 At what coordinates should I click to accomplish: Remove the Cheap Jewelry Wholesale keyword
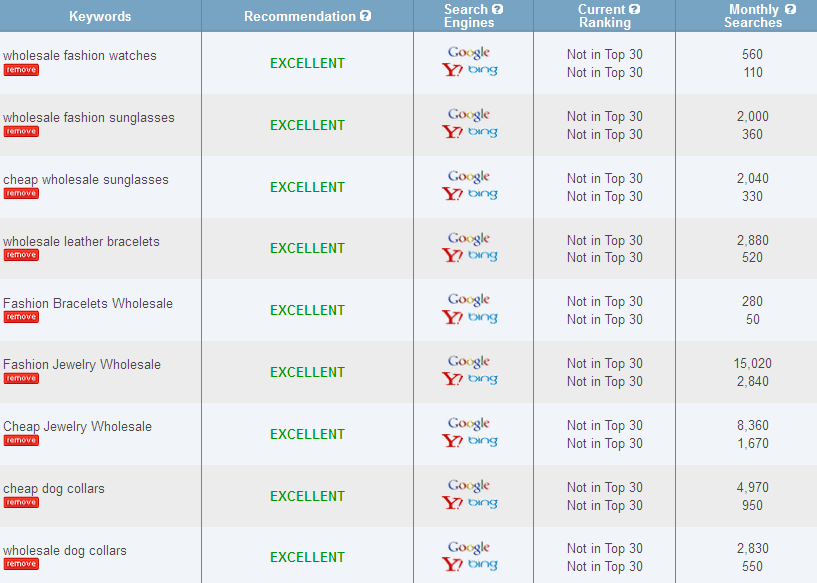point(21,440)
